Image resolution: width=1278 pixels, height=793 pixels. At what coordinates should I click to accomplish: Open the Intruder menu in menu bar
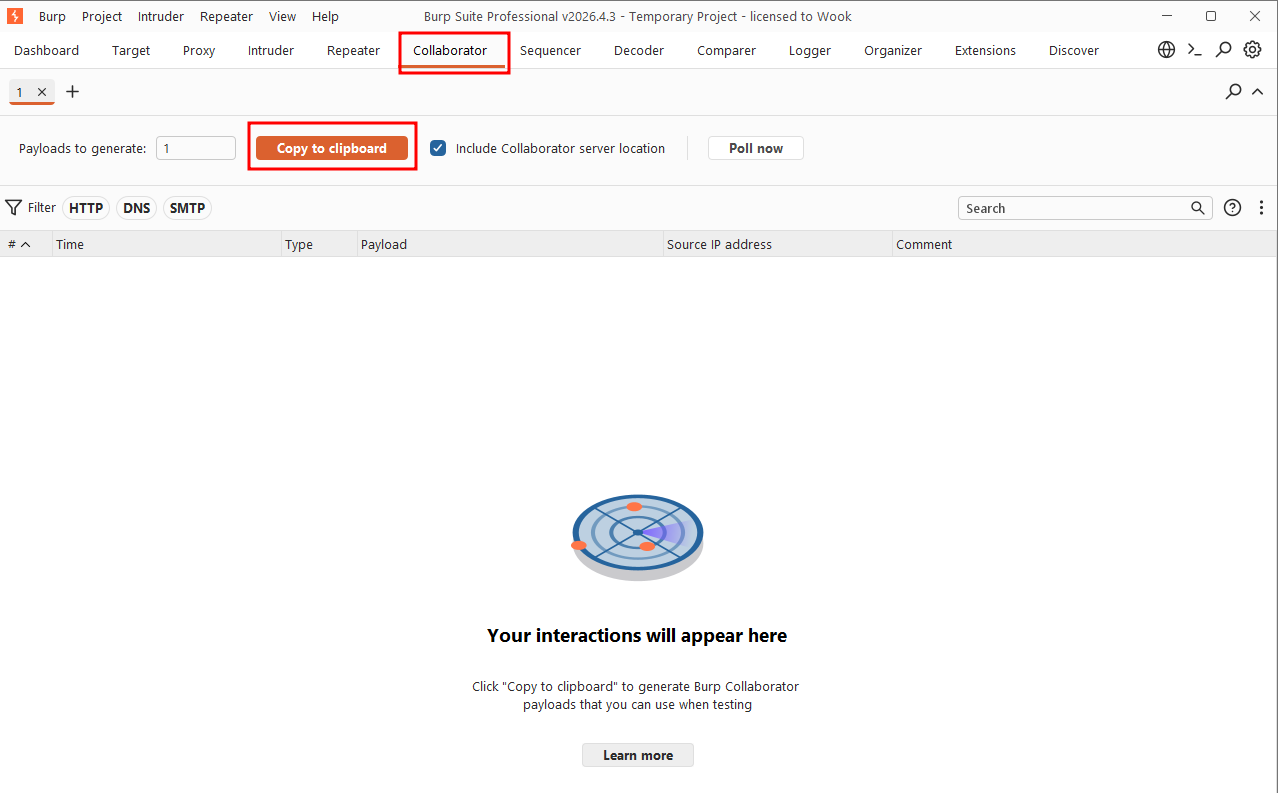pos(161,17)
